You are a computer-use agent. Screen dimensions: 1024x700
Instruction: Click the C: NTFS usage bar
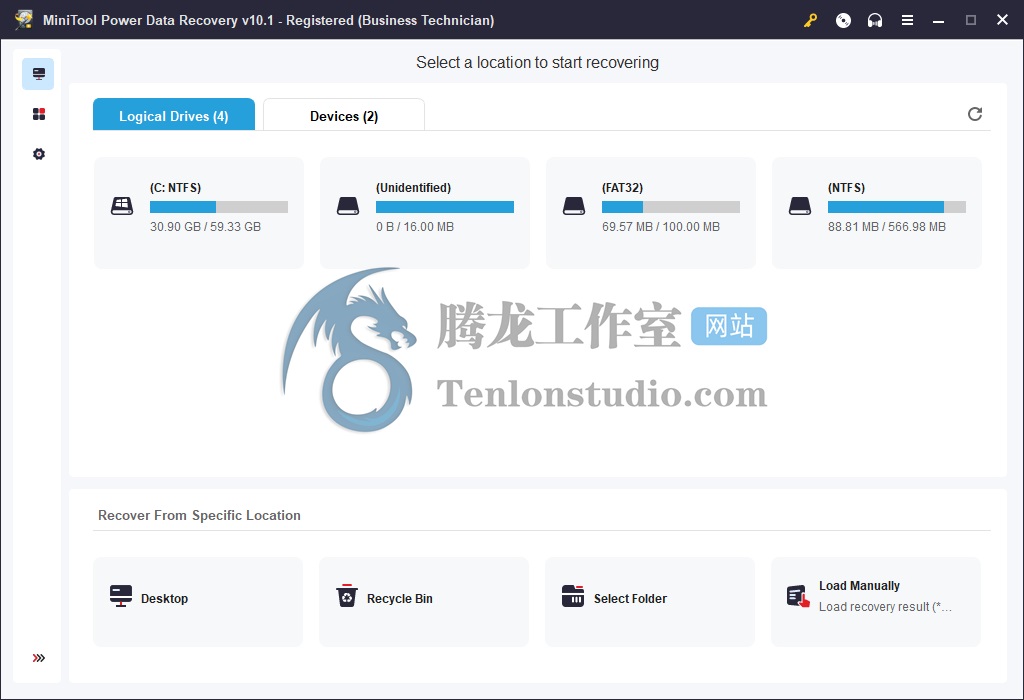pos(219,207)
